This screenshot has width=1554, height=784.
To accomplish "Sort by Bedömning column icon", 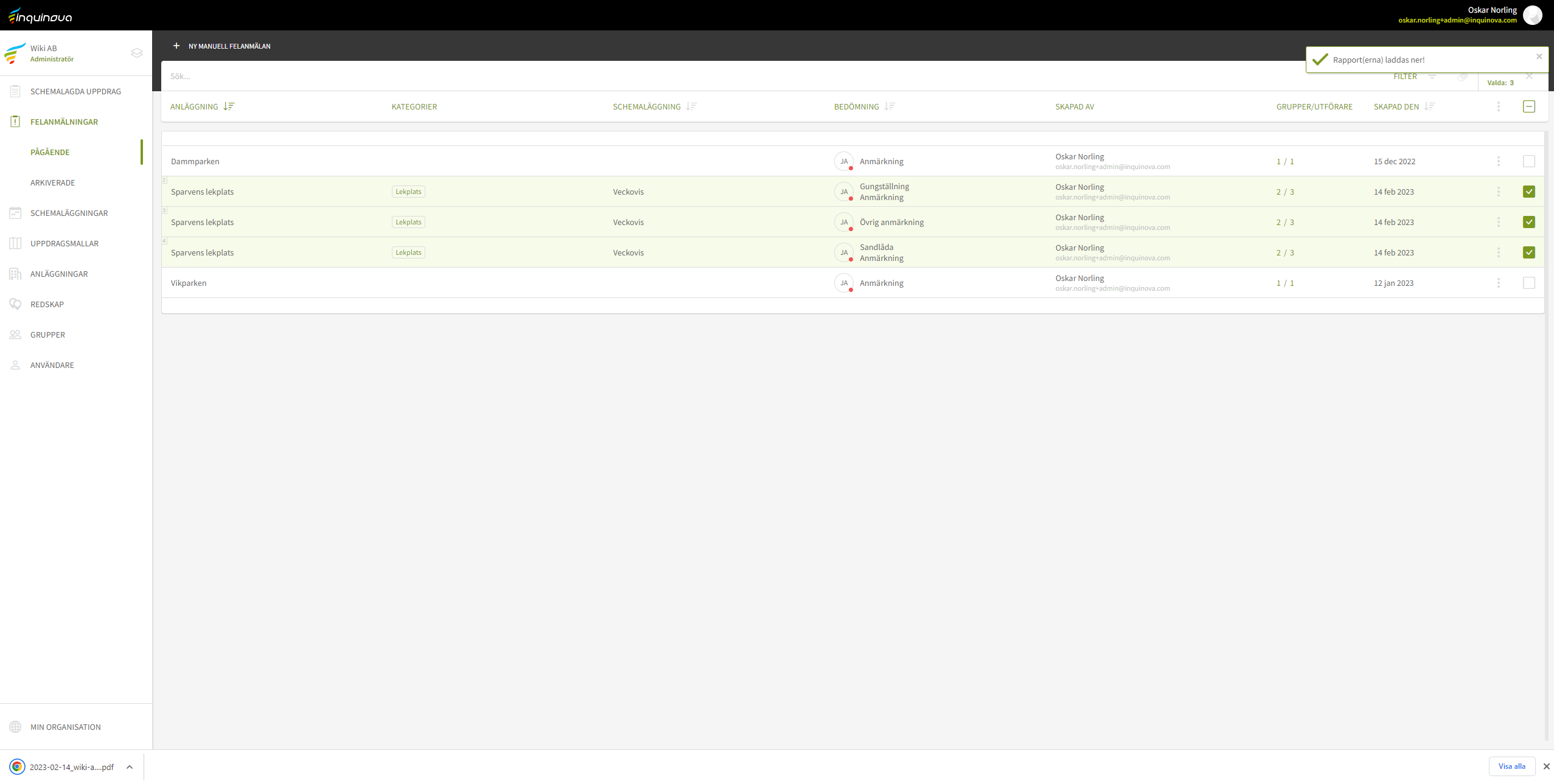I will (x=890, y=106).
